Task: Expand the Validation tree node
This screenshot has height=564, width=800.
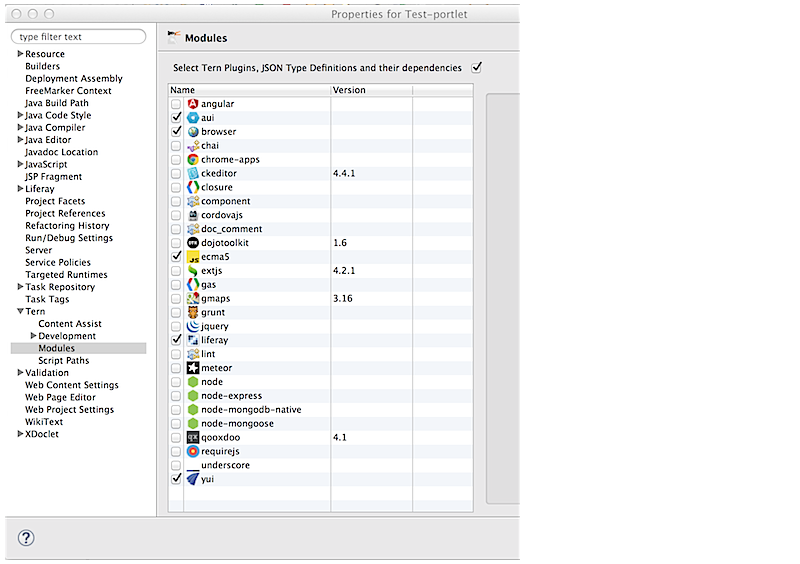Action: (x=20, y=372)
